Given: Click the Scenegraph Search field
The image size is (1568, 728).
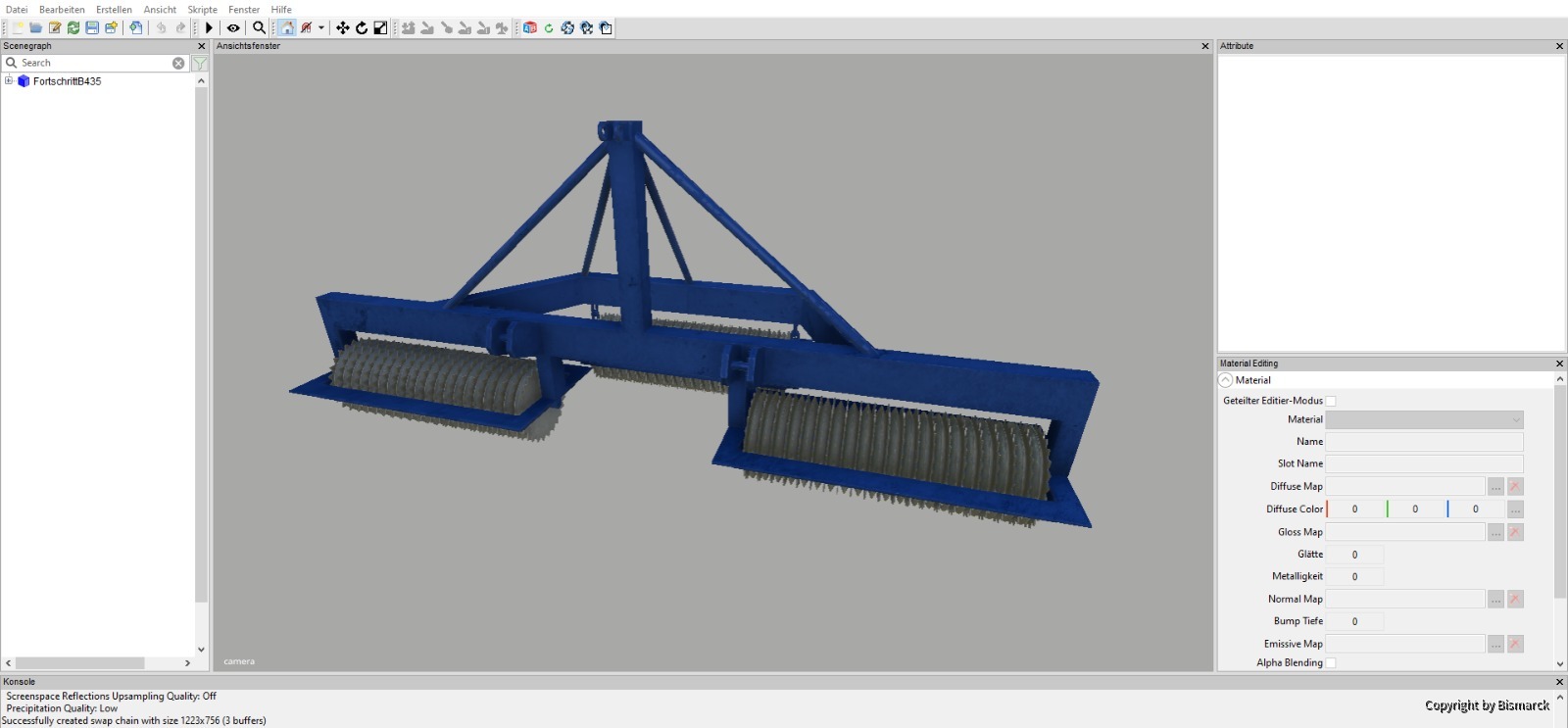Looking at the screenshot, I should point(93,63).
